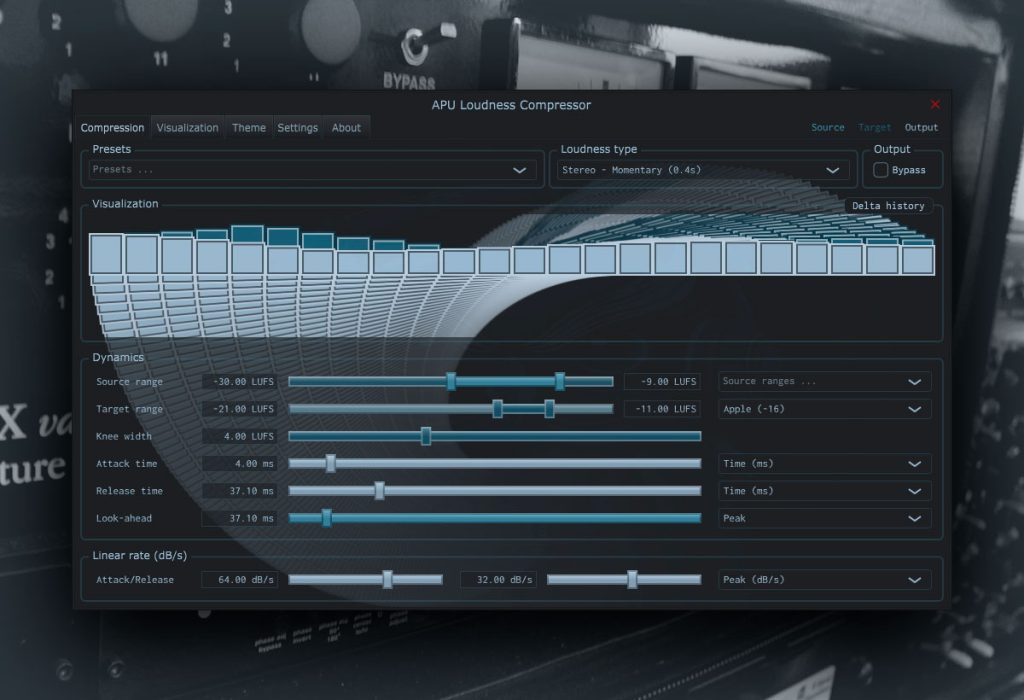
Task: Click the Knee width slider handle
Action: pyautogui.click(x=426, y=436)
